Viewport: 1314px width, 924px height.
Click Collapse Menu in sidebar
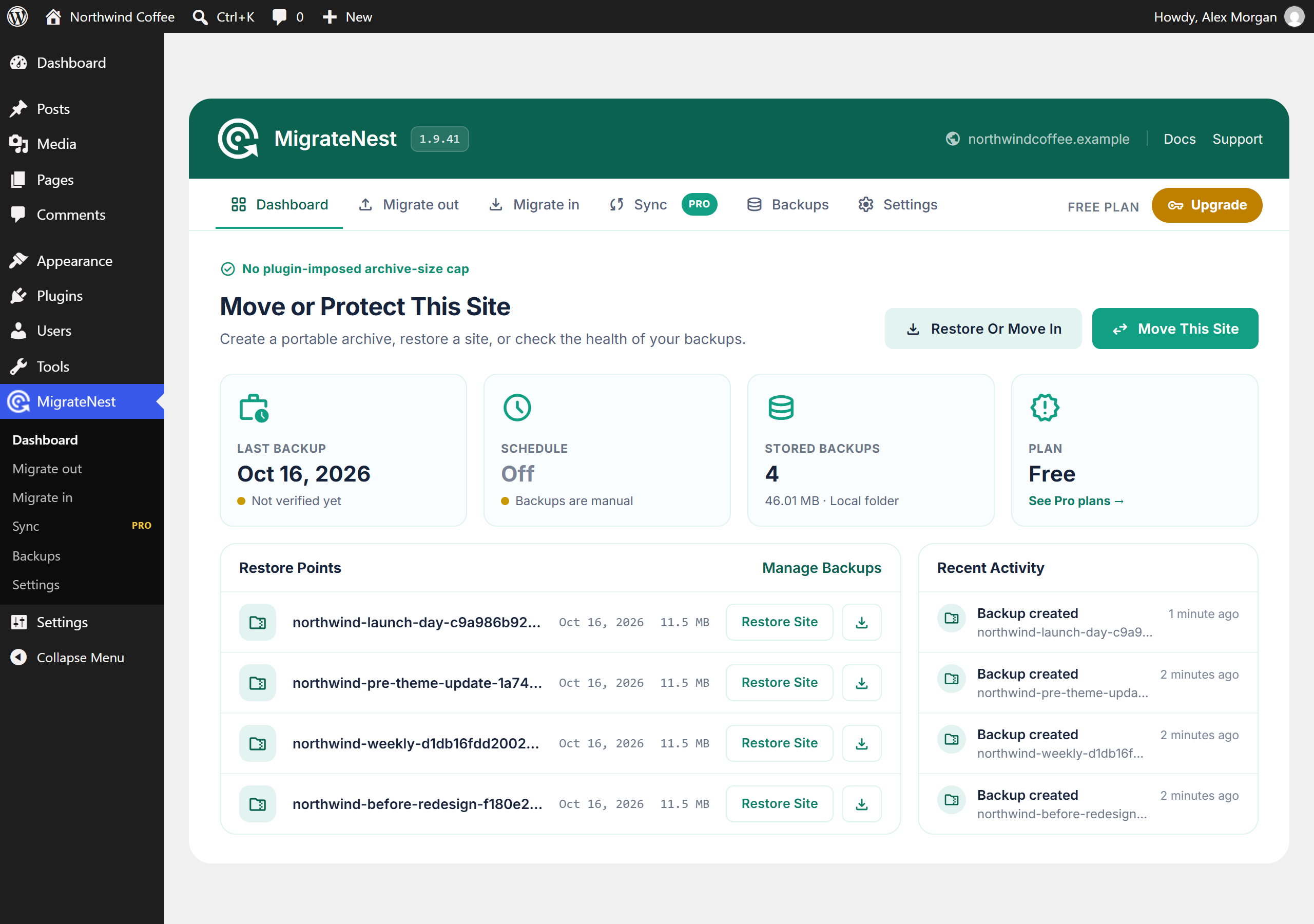[x=82, y=658]
